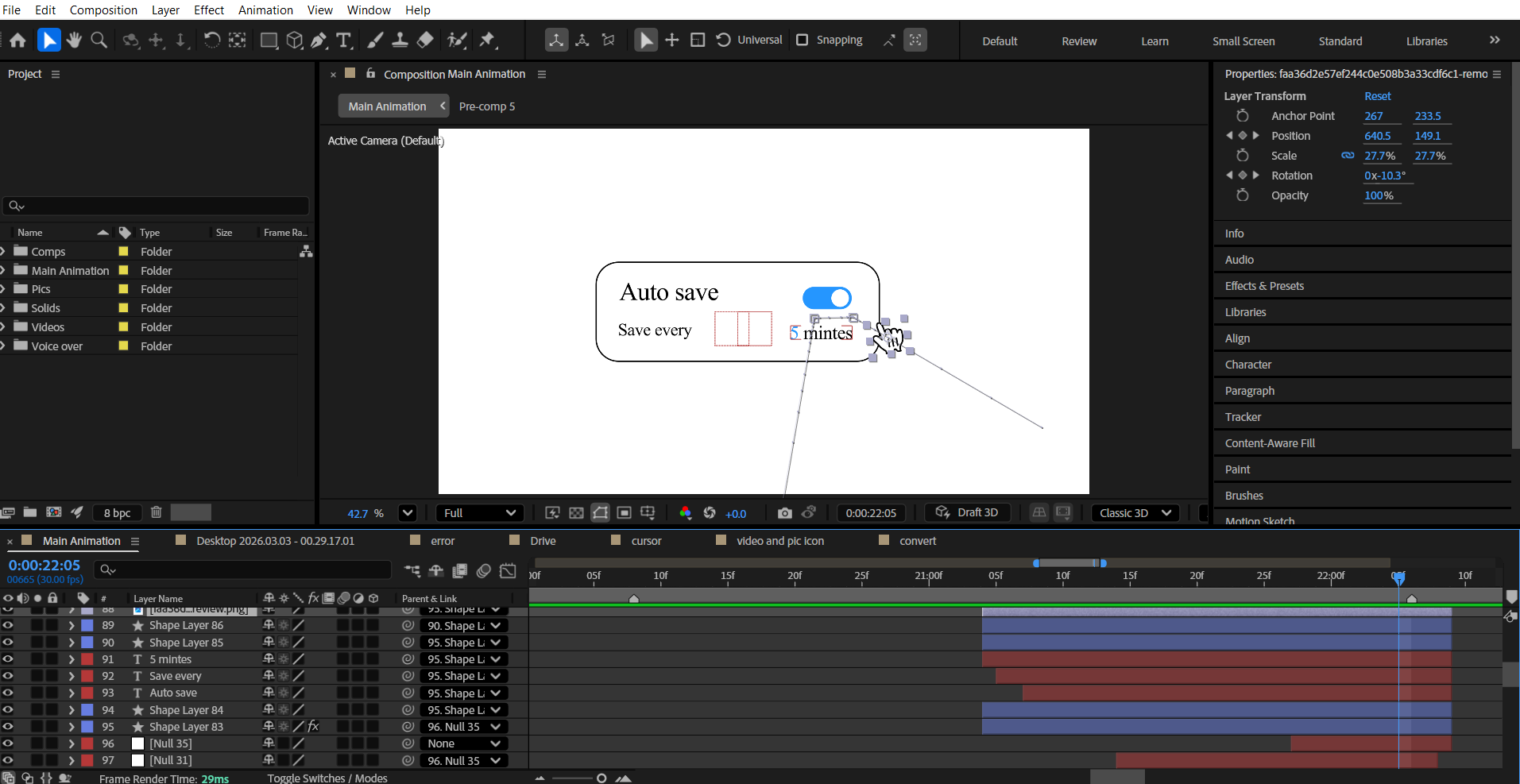Hide the Shape Layer 86 layer
1520x784 pixels.
(8, 625)
